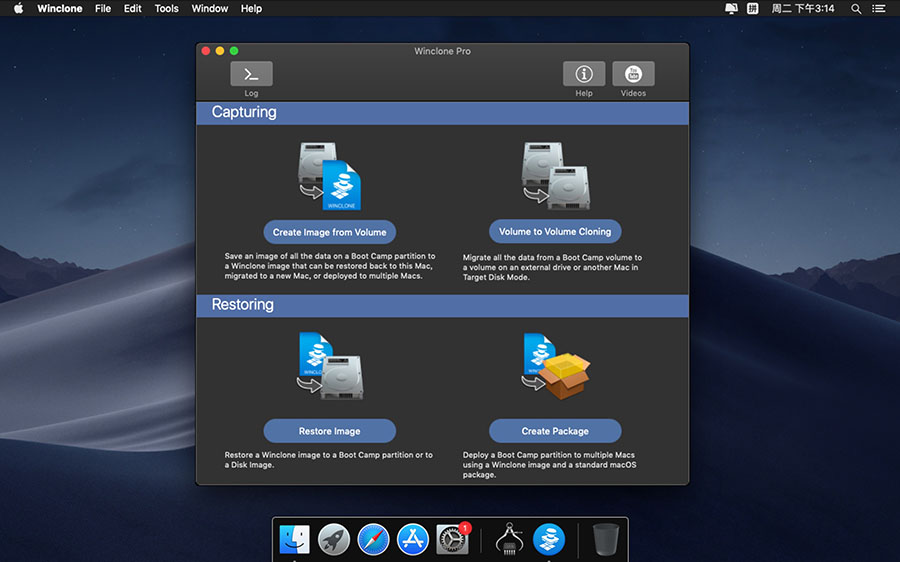Click the Create Package box icon
Screen dimensions: 900x562
[555, 366]
